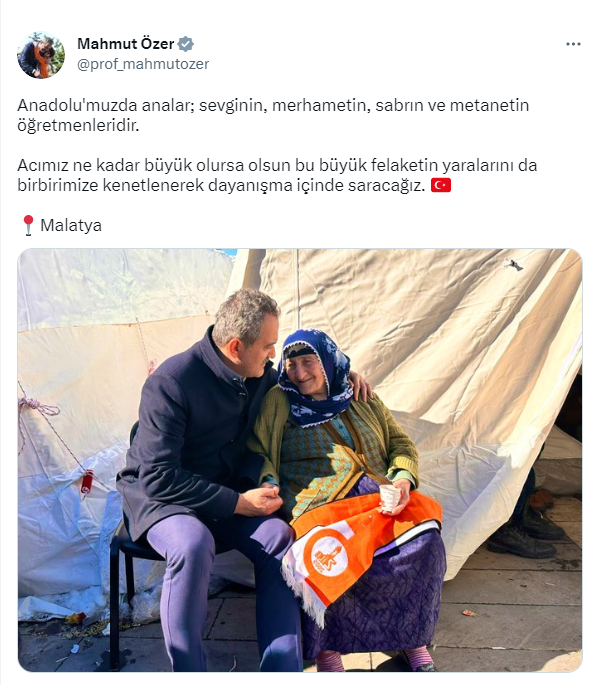Click the blue verified badge icon

click(185, 44)
